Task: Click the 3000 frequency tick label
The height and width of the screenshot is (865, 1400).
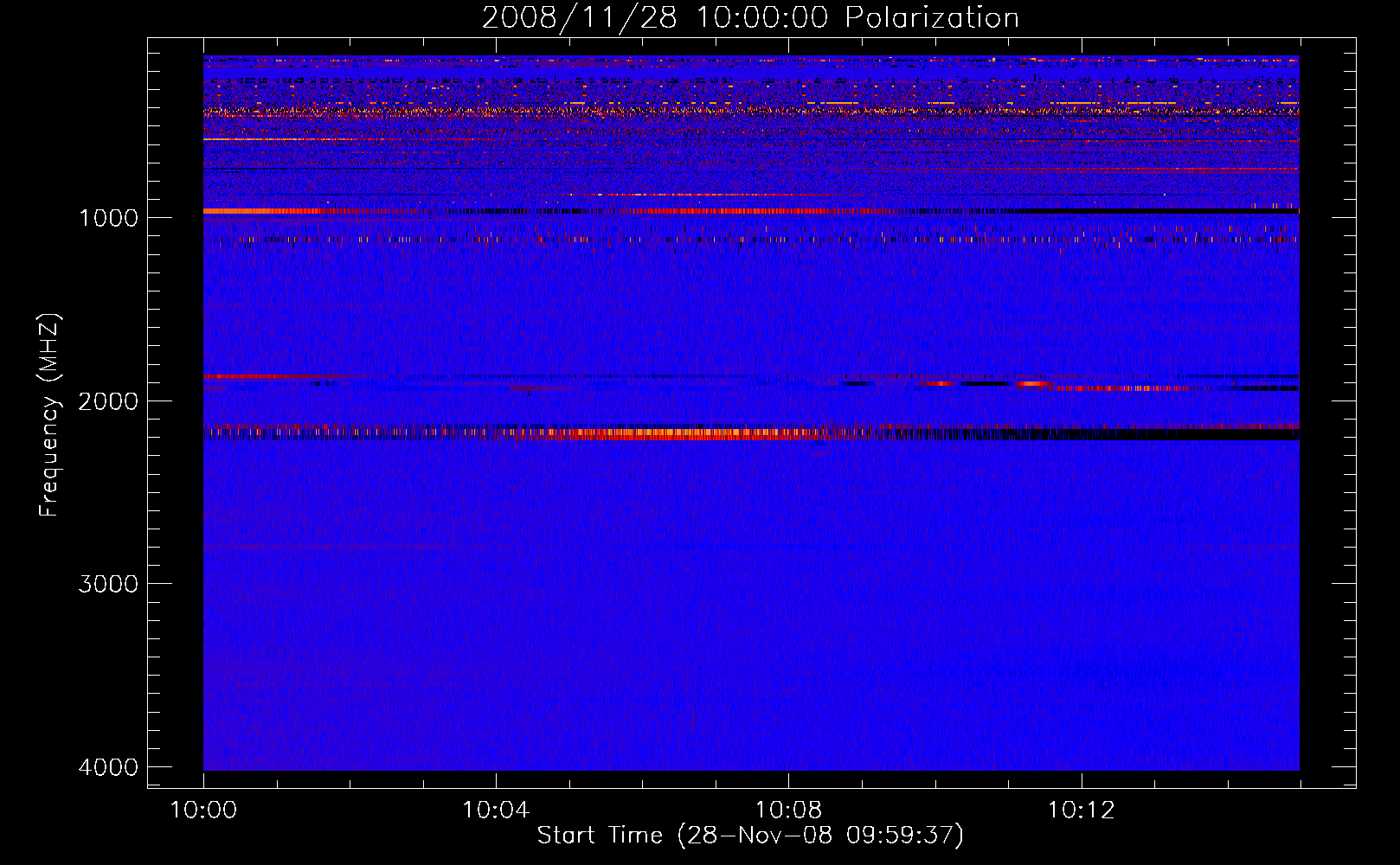Action: click(x=108, y=584)
